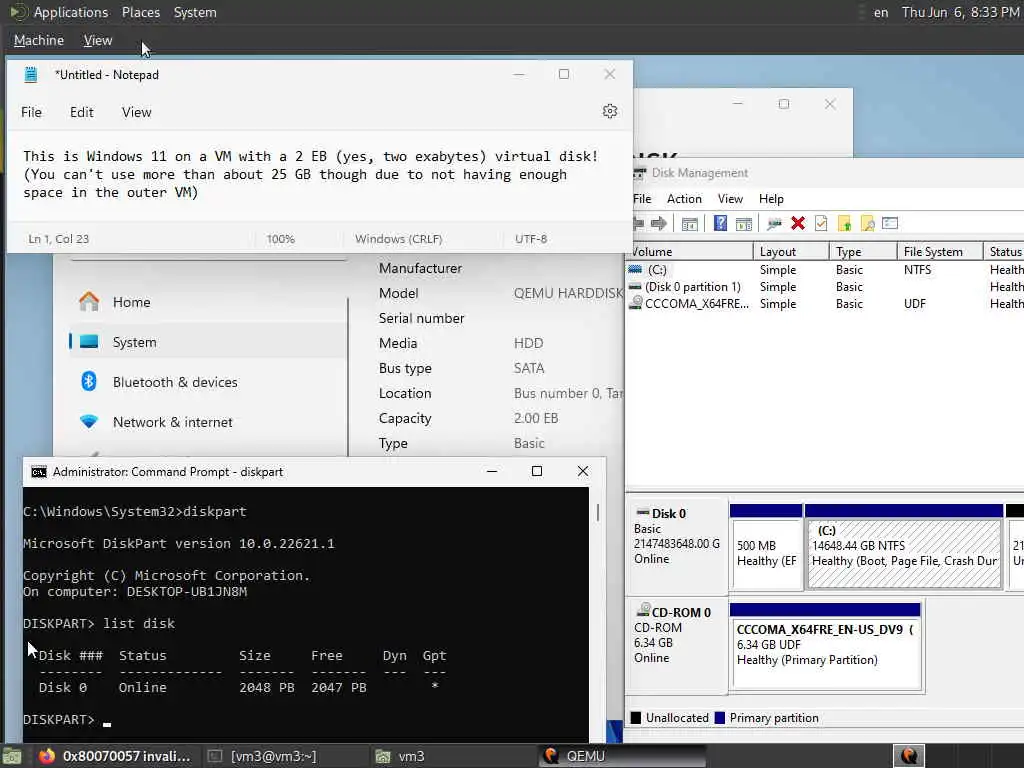Viewport: 1024px width, 768px height.
Task: Click the CCCOMA_X64FRE volume disc icon in list
Action: 635,303
